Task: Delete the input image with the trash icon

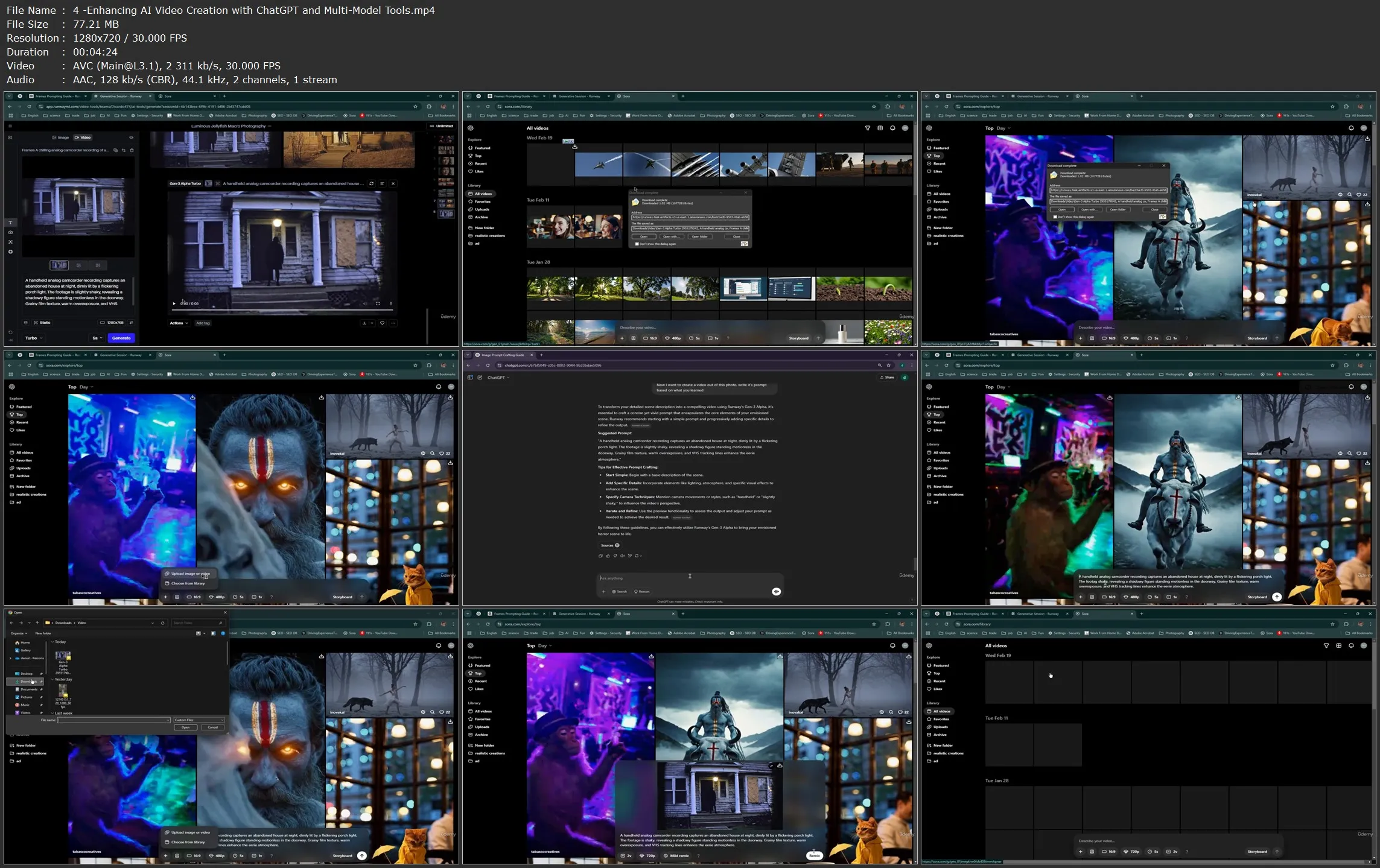Action: [132, 150]
